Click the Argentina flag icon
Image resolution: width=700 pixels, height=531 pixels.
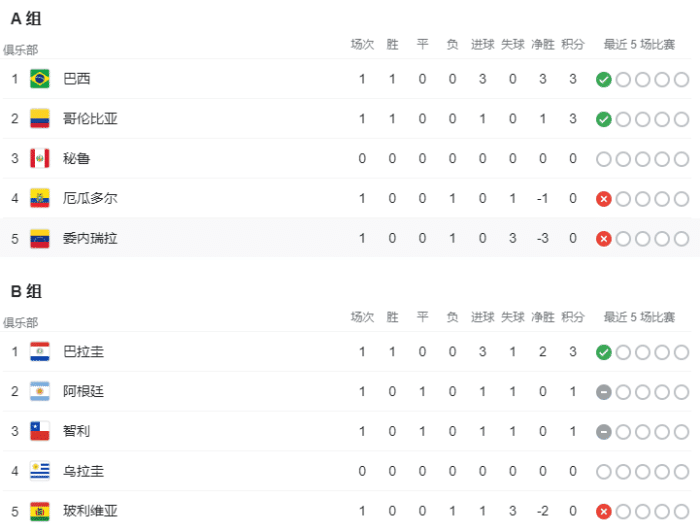(40, 392)
